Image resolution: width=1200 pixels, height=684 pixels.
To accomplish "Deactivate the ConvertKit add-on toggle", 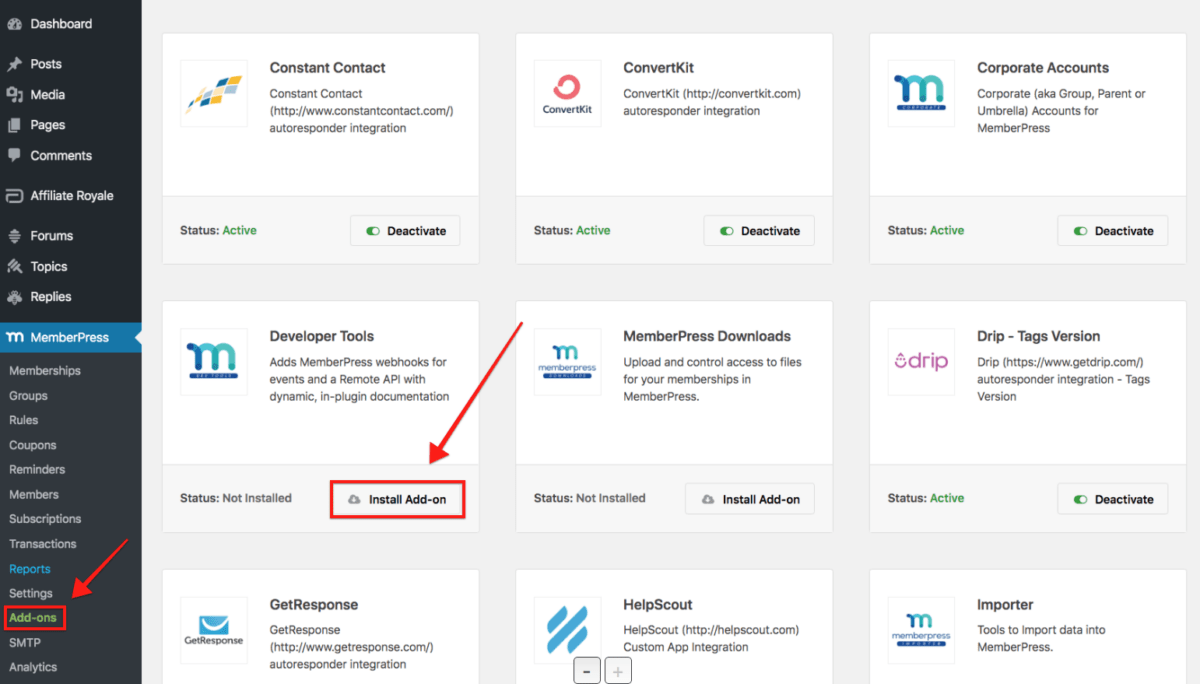I will click(x=759, y=231).
